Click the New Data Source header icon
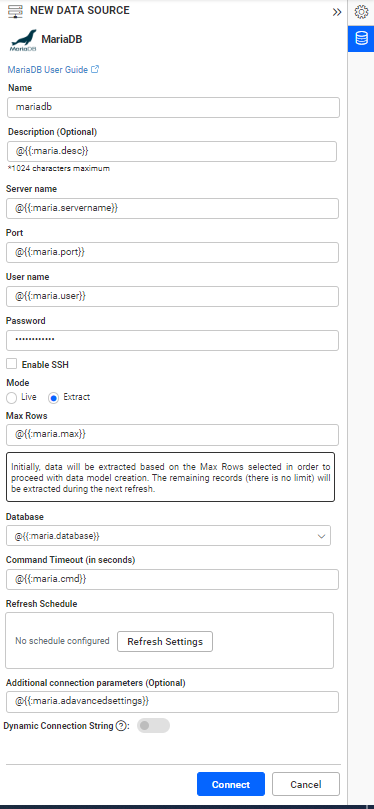 click(15, 11)
